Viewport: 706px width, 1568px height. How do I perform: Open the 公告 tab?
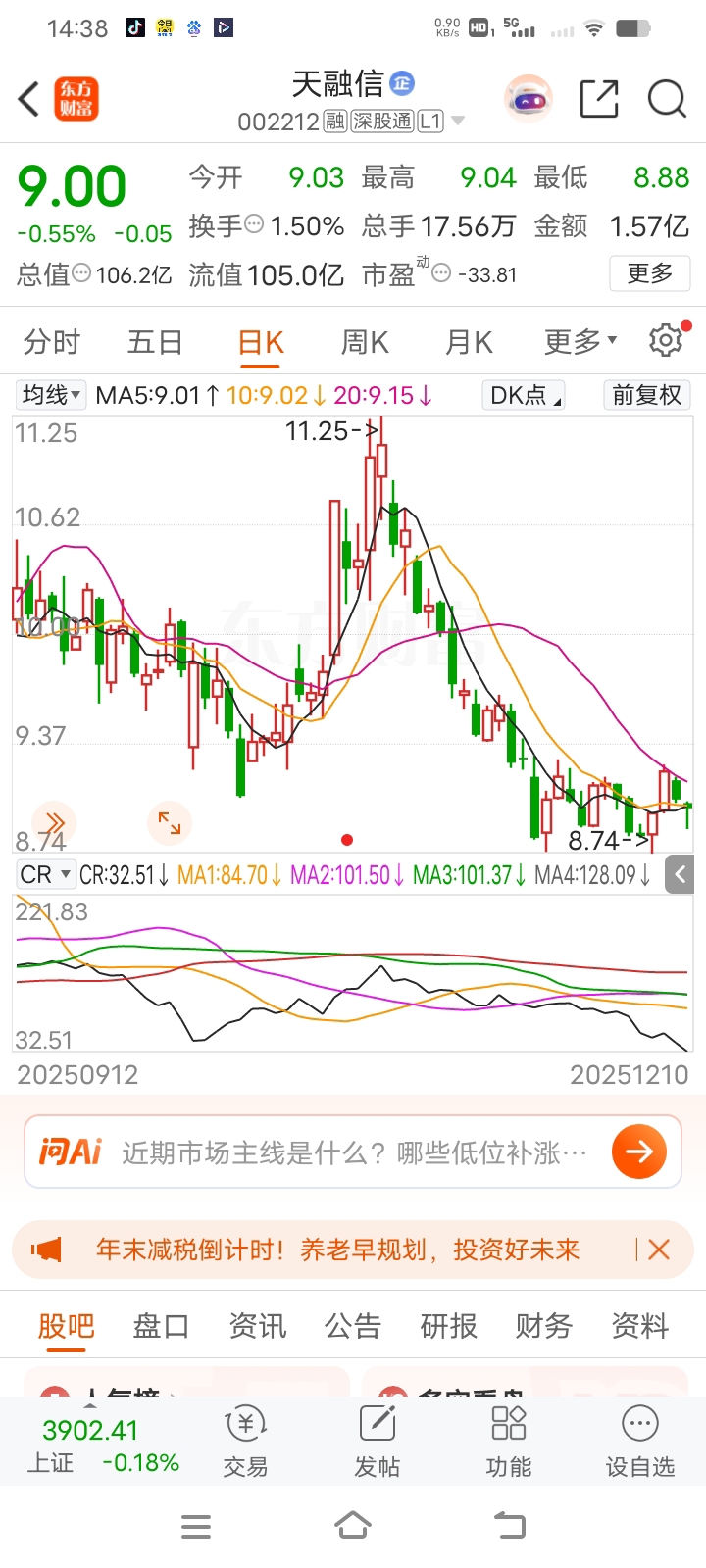point(353,1325)
